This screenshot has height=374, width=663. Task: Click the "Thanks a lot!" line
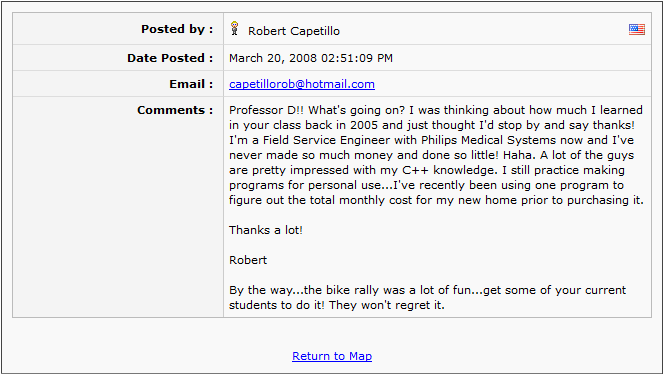tap(266, 230)
